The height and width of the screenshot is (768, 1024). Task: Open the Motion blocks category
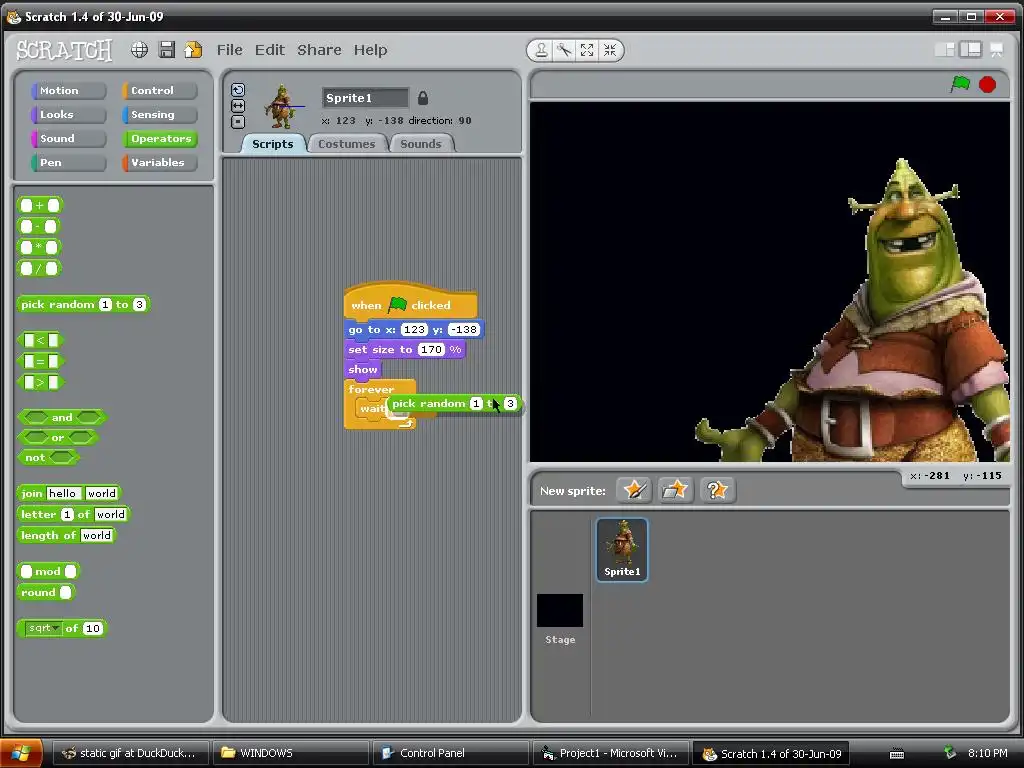pyautogui.click(x=68, y=91)
